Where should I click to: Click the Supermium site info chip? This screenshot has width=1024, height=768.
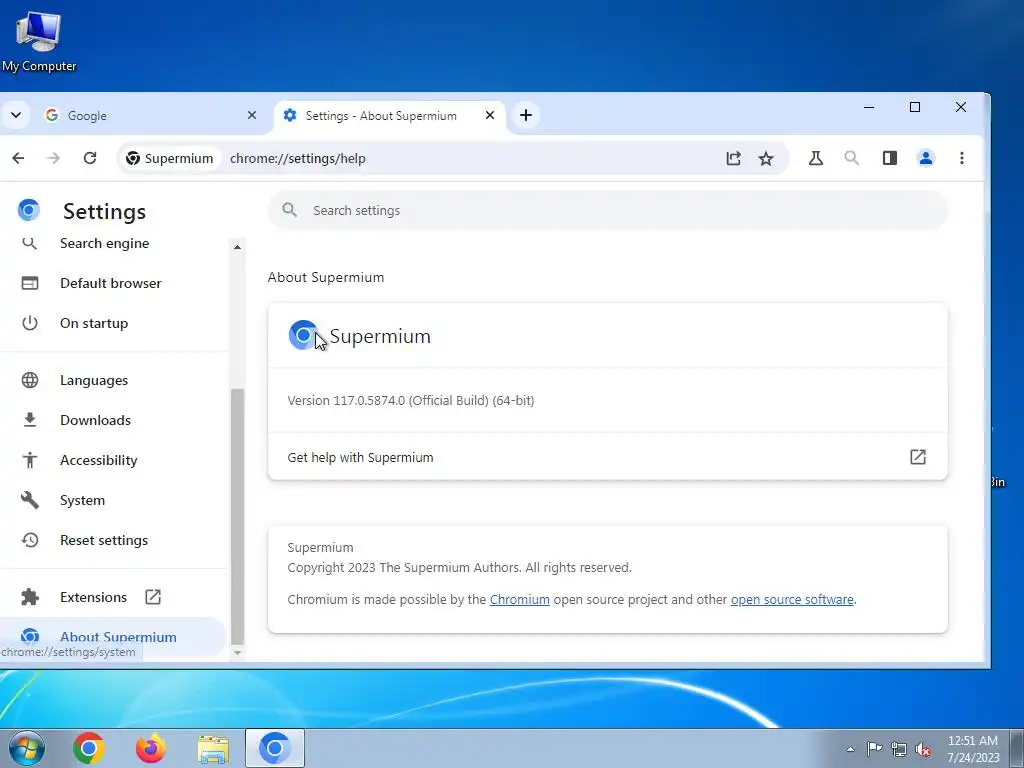170,159
